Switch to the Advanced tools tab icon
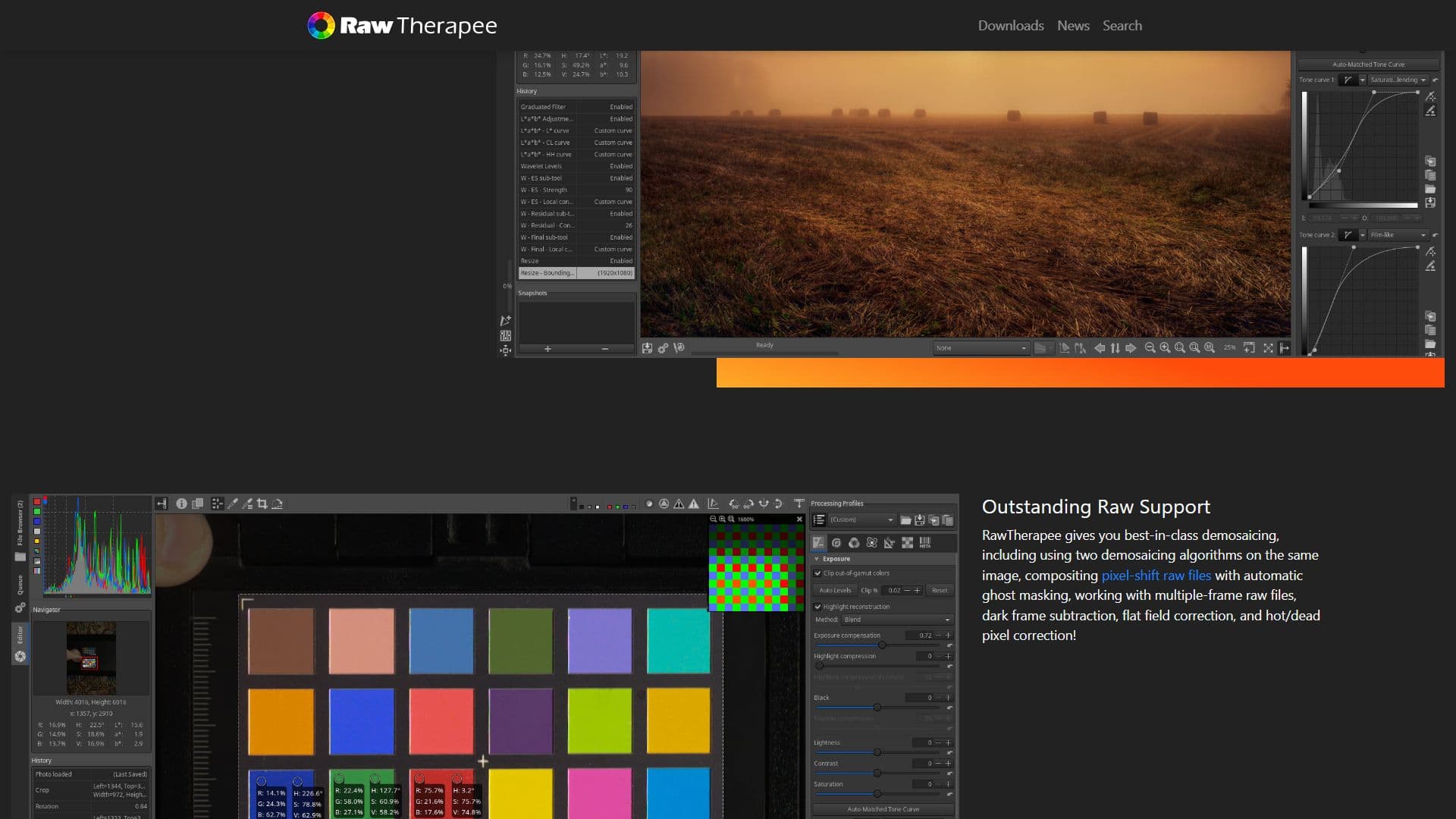Viewport: 1456px width, 819px height. coord(872,543)
